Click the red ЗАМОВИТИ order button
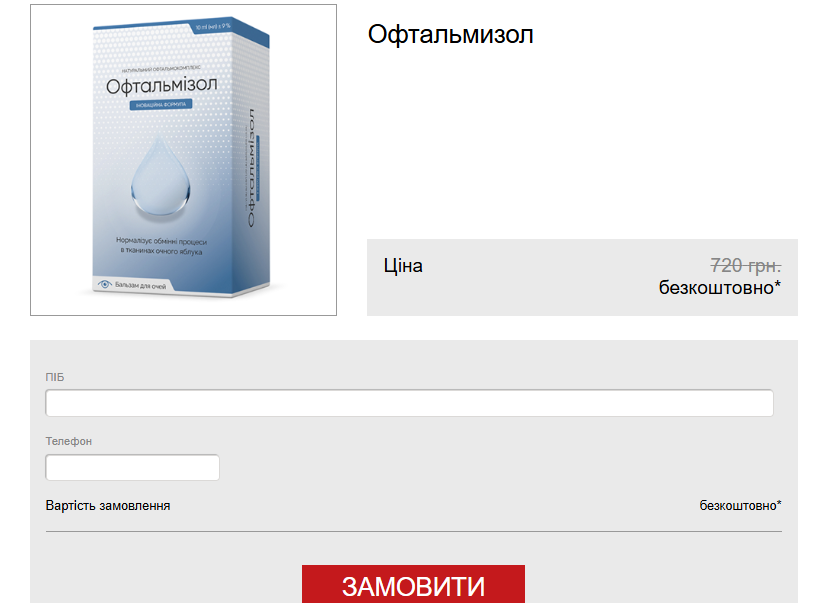The width and height of the screenshot is (827, 603). 413,584
